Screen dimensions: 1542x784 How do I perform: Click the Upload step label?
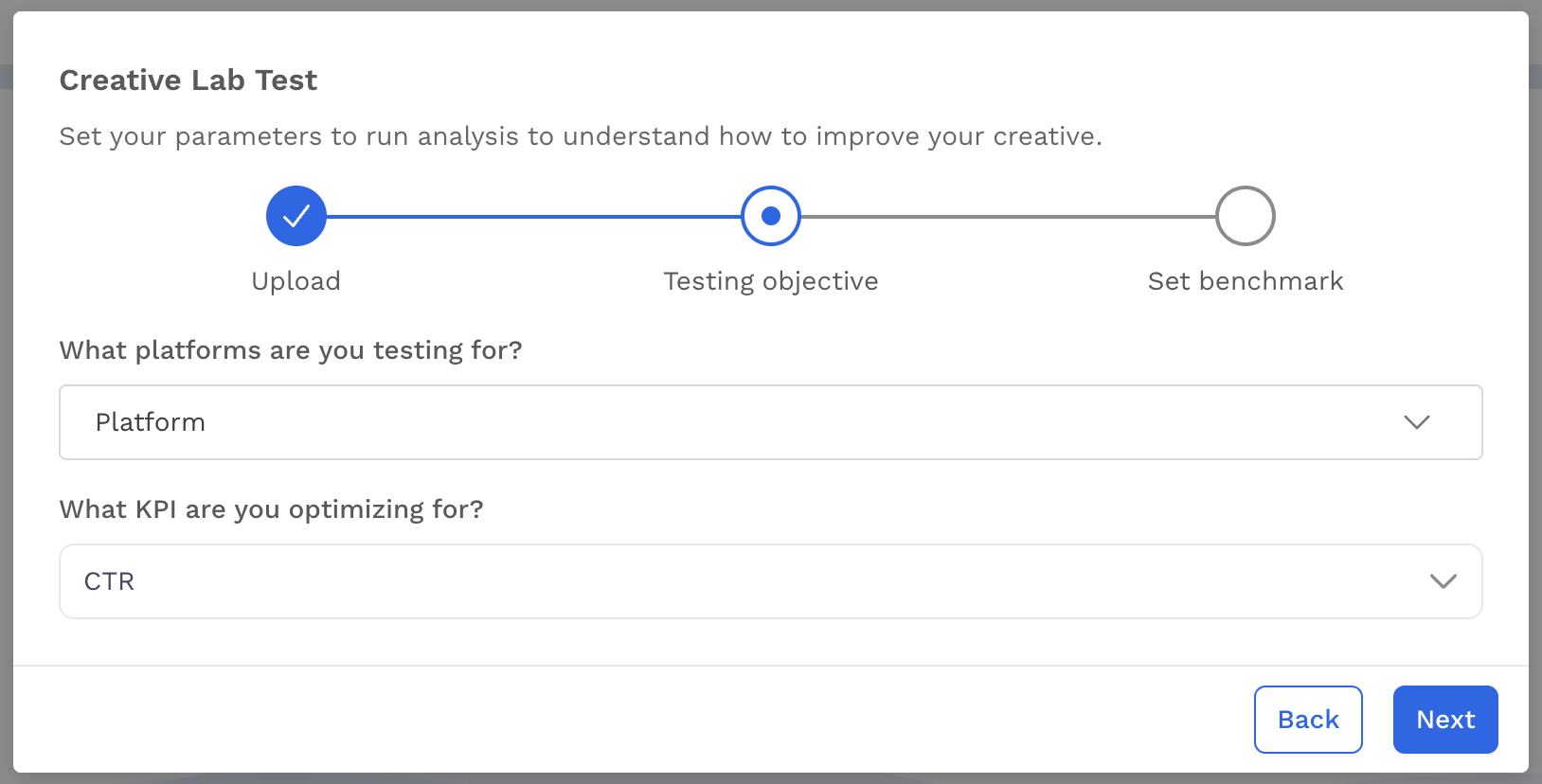tap(296, 281)
